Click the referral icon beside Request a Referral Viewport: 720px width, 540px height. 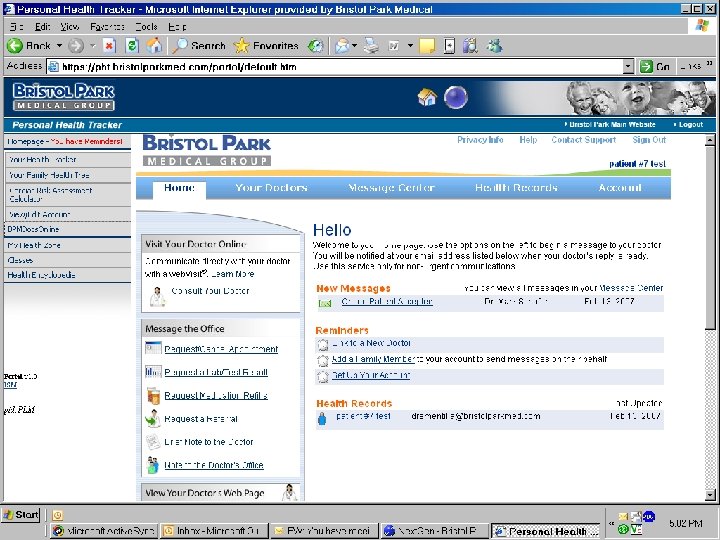(x=152, y=418)
